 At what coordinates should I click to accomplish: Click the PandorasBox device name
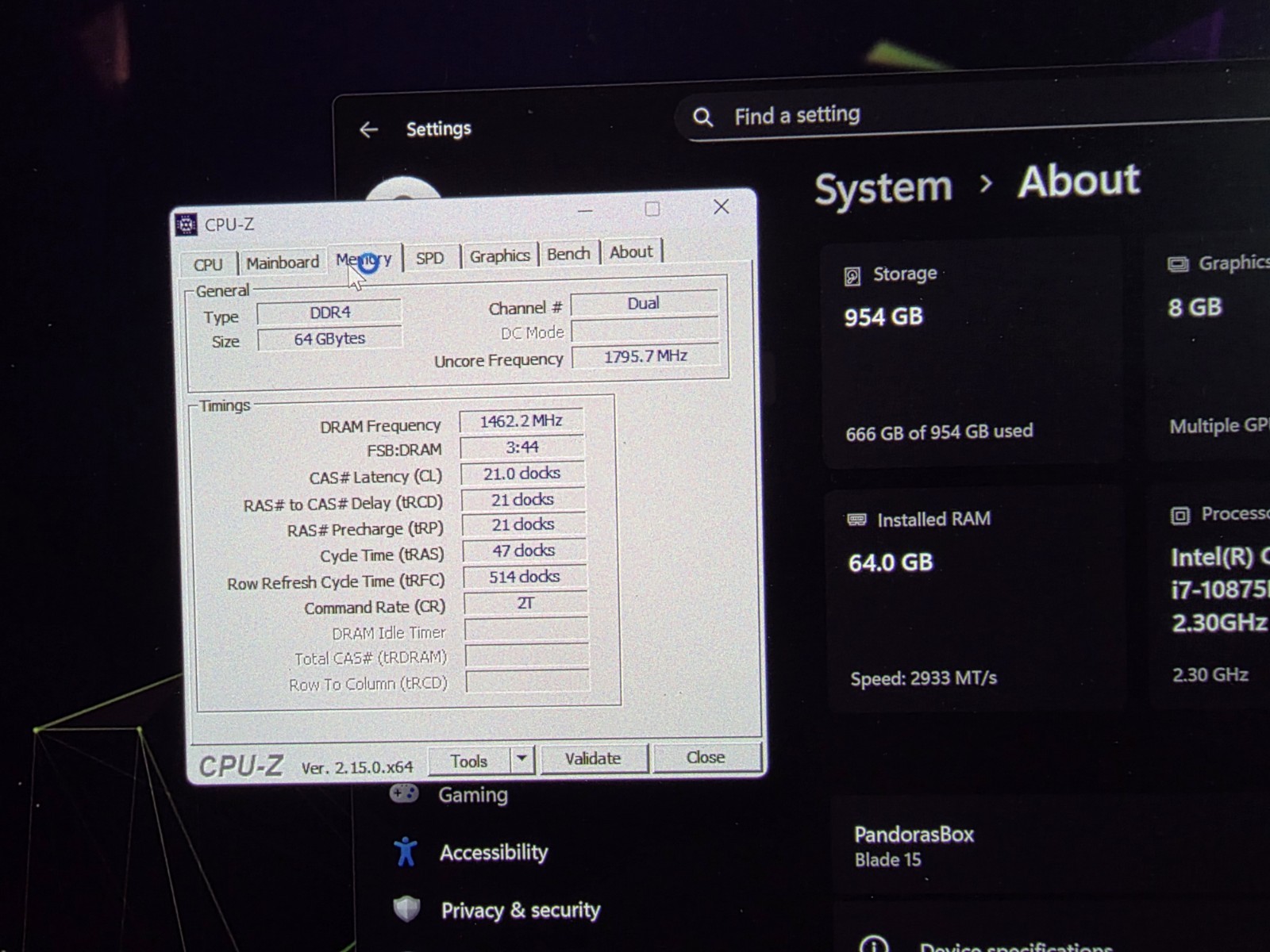(x=914, y=835)
